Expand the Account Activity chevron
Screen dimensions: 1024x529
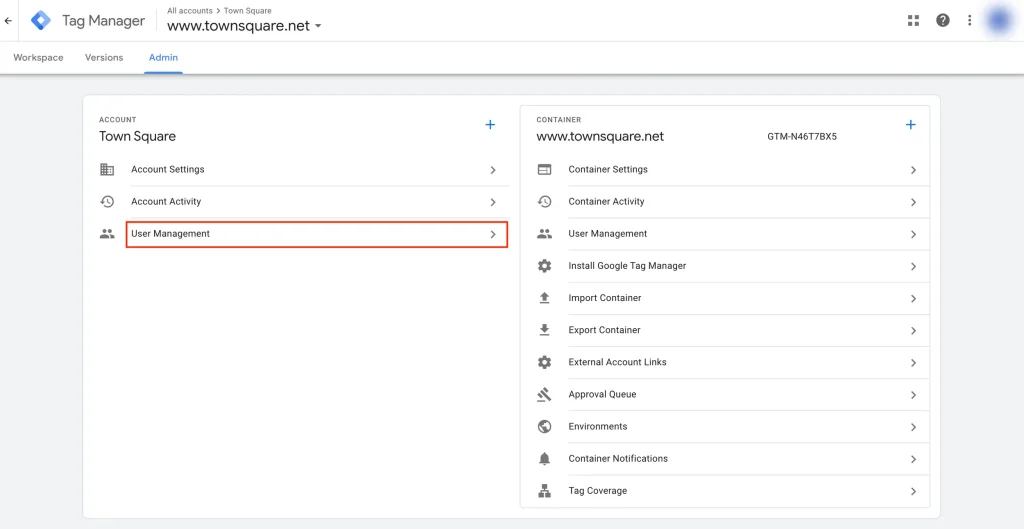(x=493, y=202)
